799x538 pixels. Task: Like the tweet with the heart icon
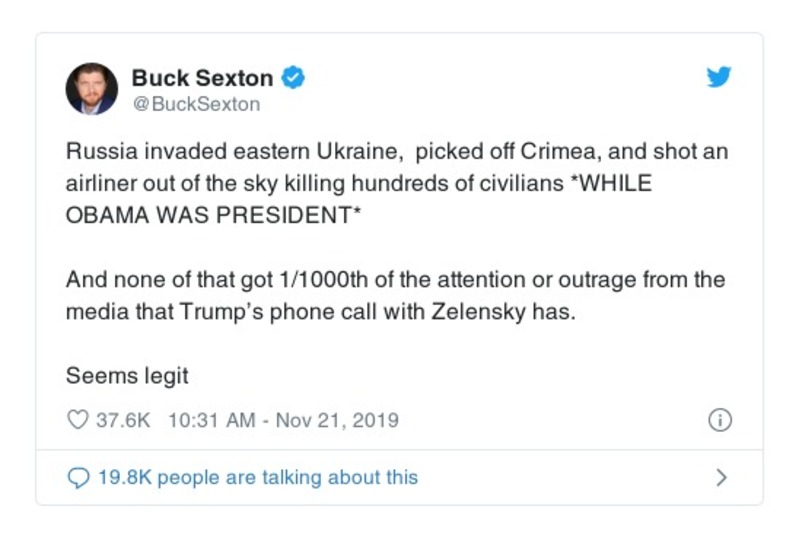77,420
